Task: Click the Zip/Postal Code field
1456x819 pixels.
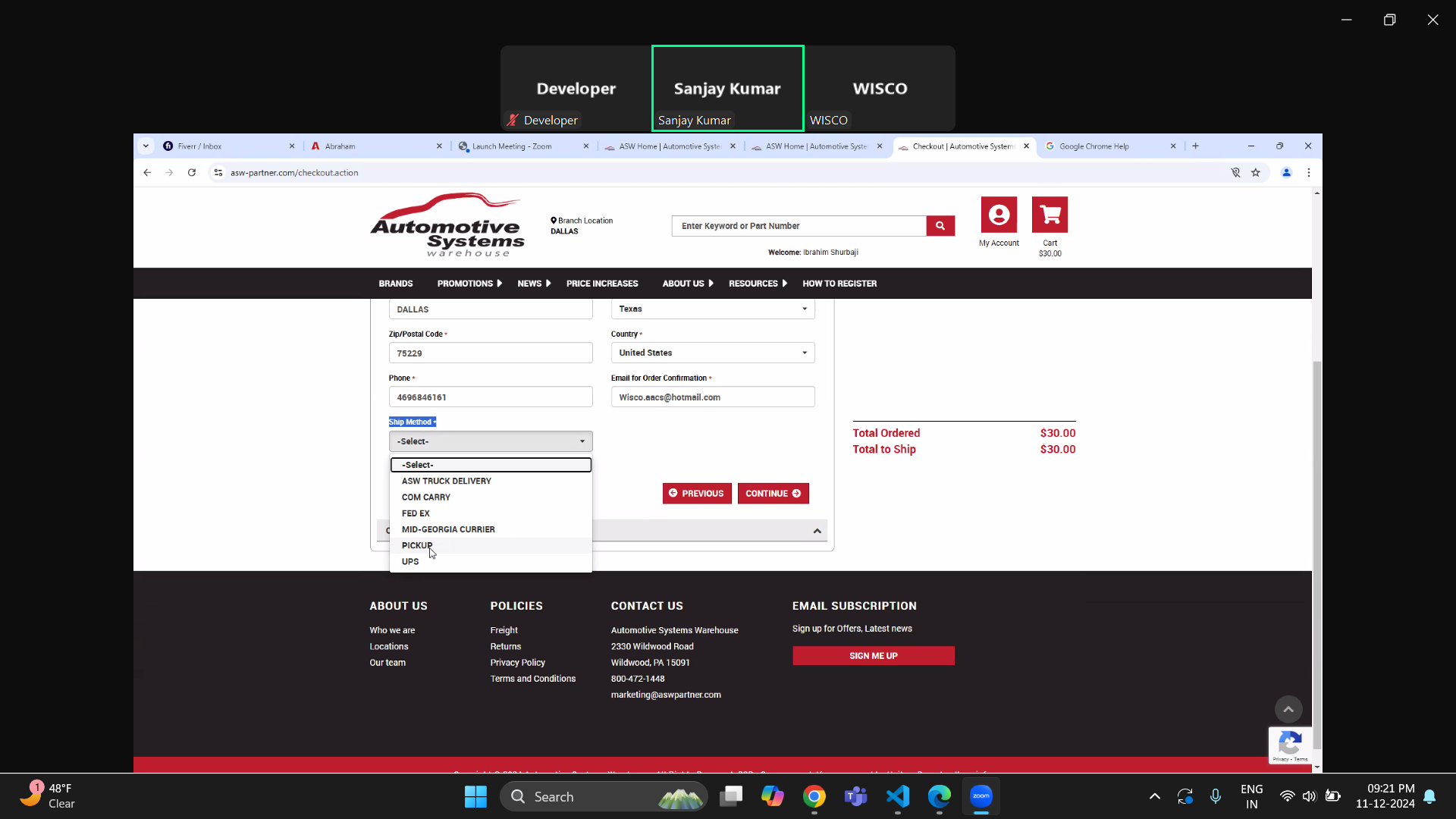Action: click(490, 353)
